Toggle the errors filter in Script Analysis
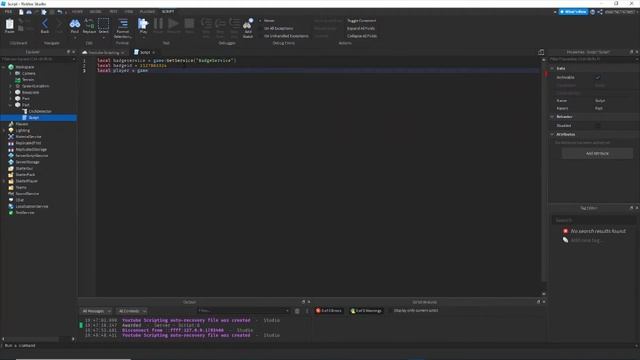The height and width of the screenshot is (360, 640). coord(329,311)
